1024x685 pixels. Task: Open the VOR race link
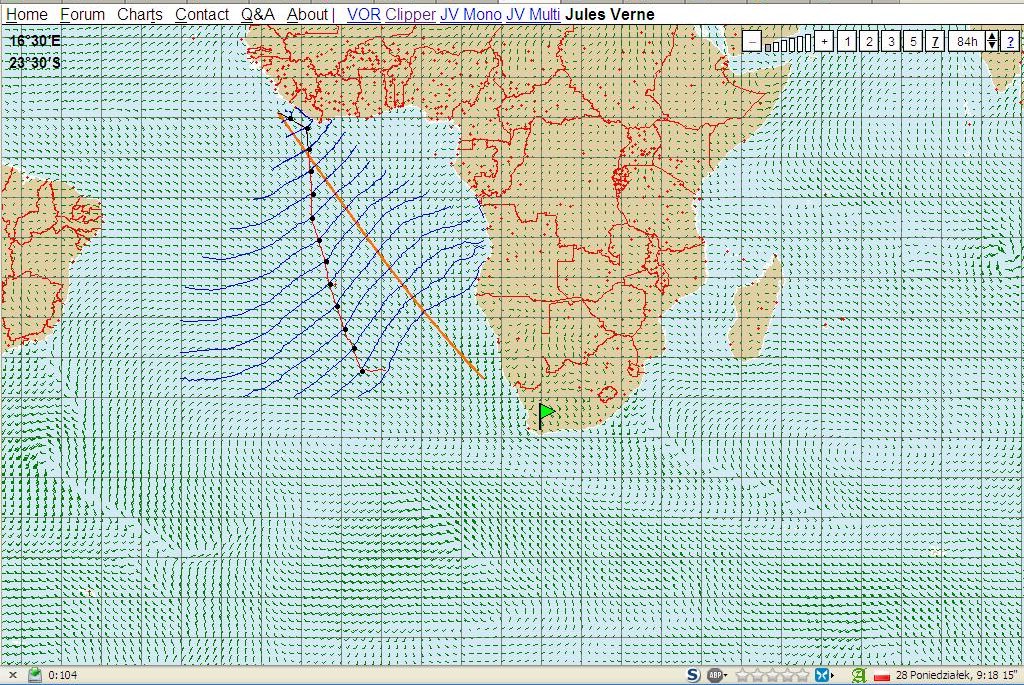click(x=363, y=14)
